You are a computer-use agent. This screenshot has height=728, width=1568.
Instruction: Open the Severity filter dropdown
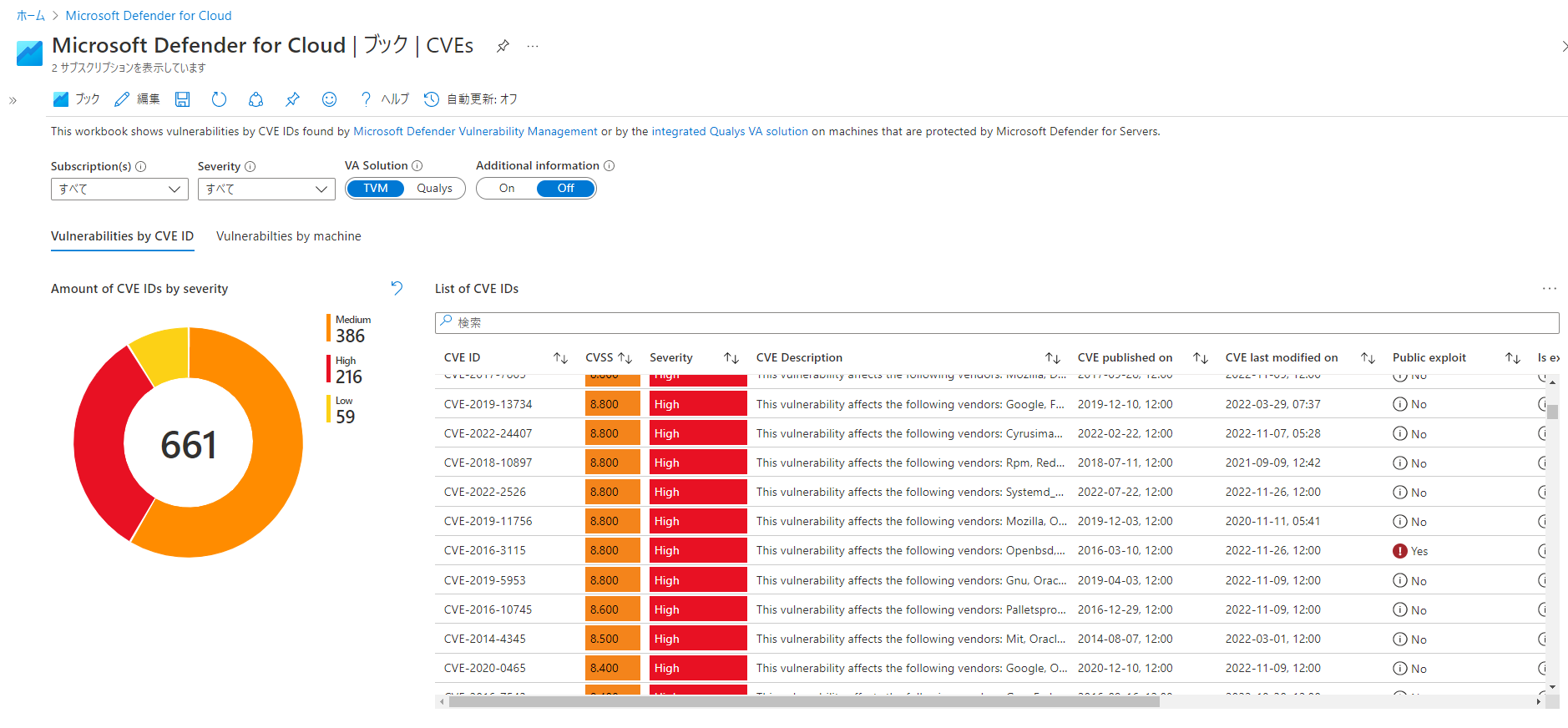(266, 189)
